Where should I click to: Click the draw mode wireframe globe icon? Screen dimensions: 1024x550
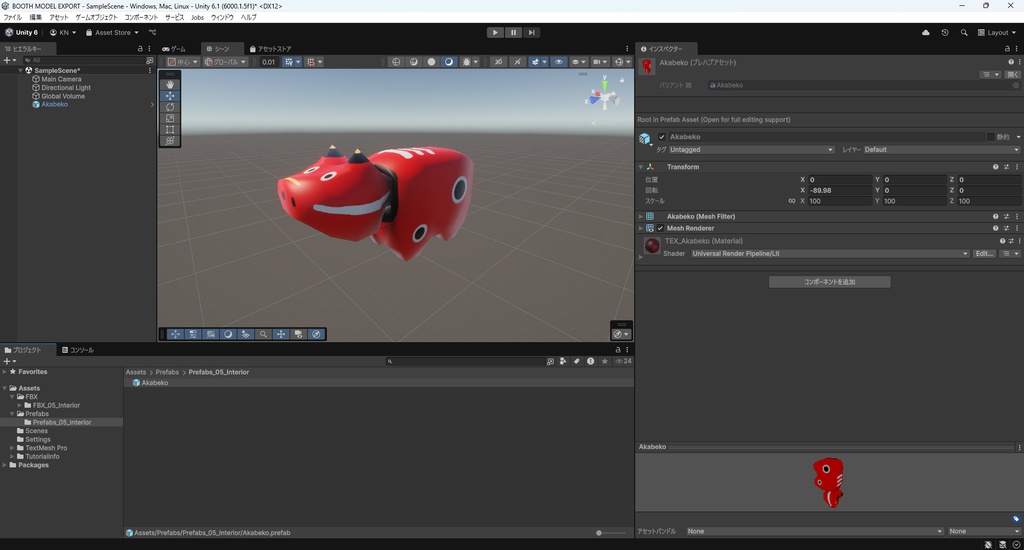pyautogui.click(x=396, y=62)
